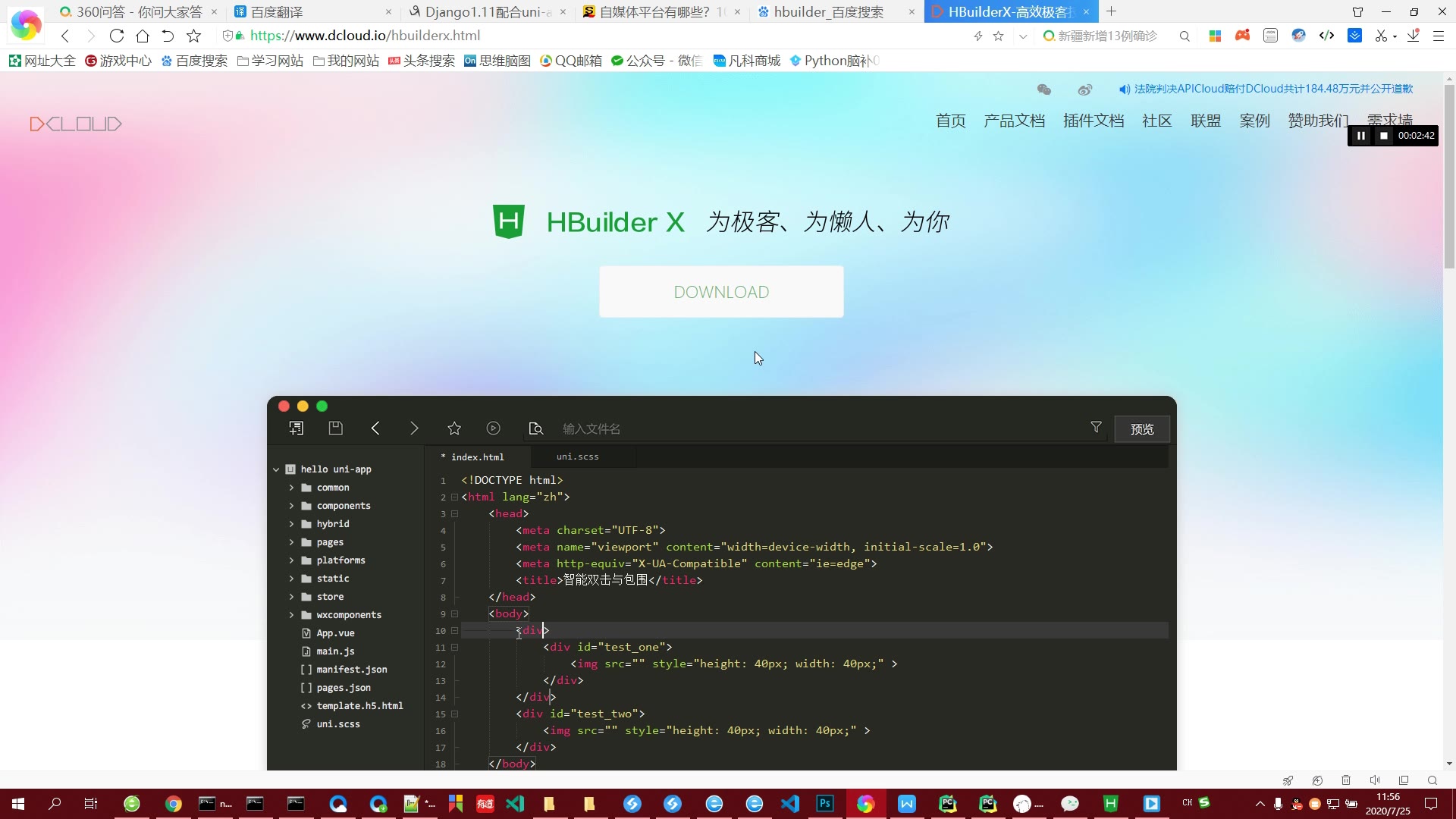Stop the screen recording
Viewport: 1456px width, 819px height.
pos(1384,136)
